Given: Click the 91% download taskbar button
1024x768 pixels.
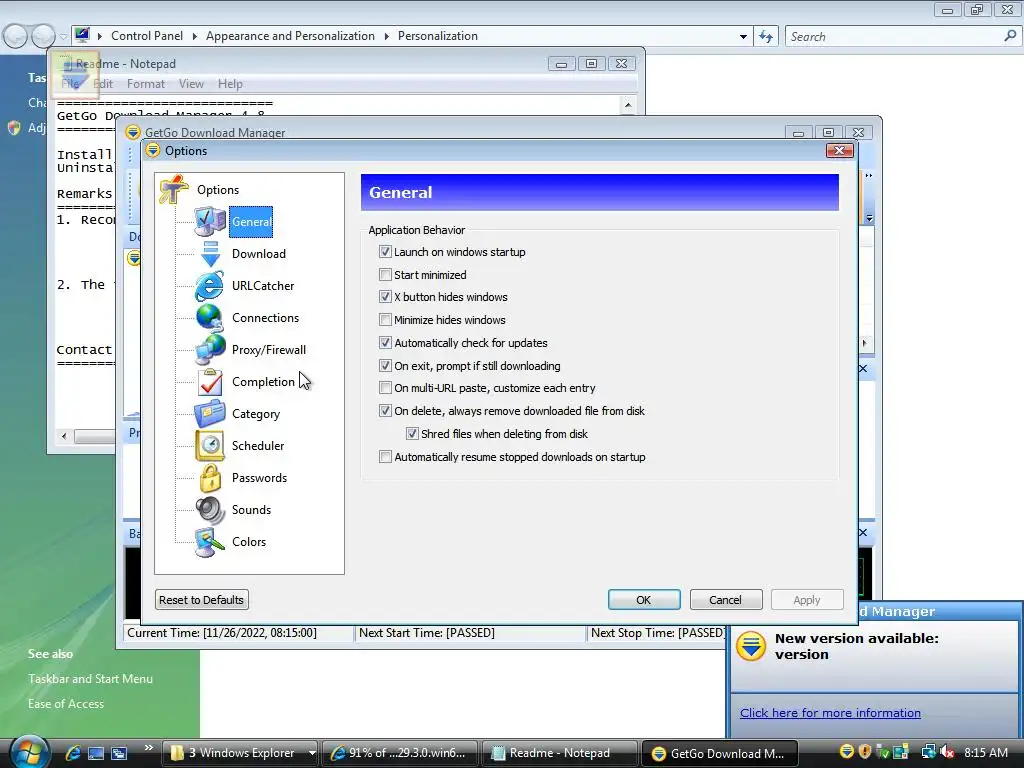Looking at the screenshot, I should pyautogui.click(x=400, y=753).
